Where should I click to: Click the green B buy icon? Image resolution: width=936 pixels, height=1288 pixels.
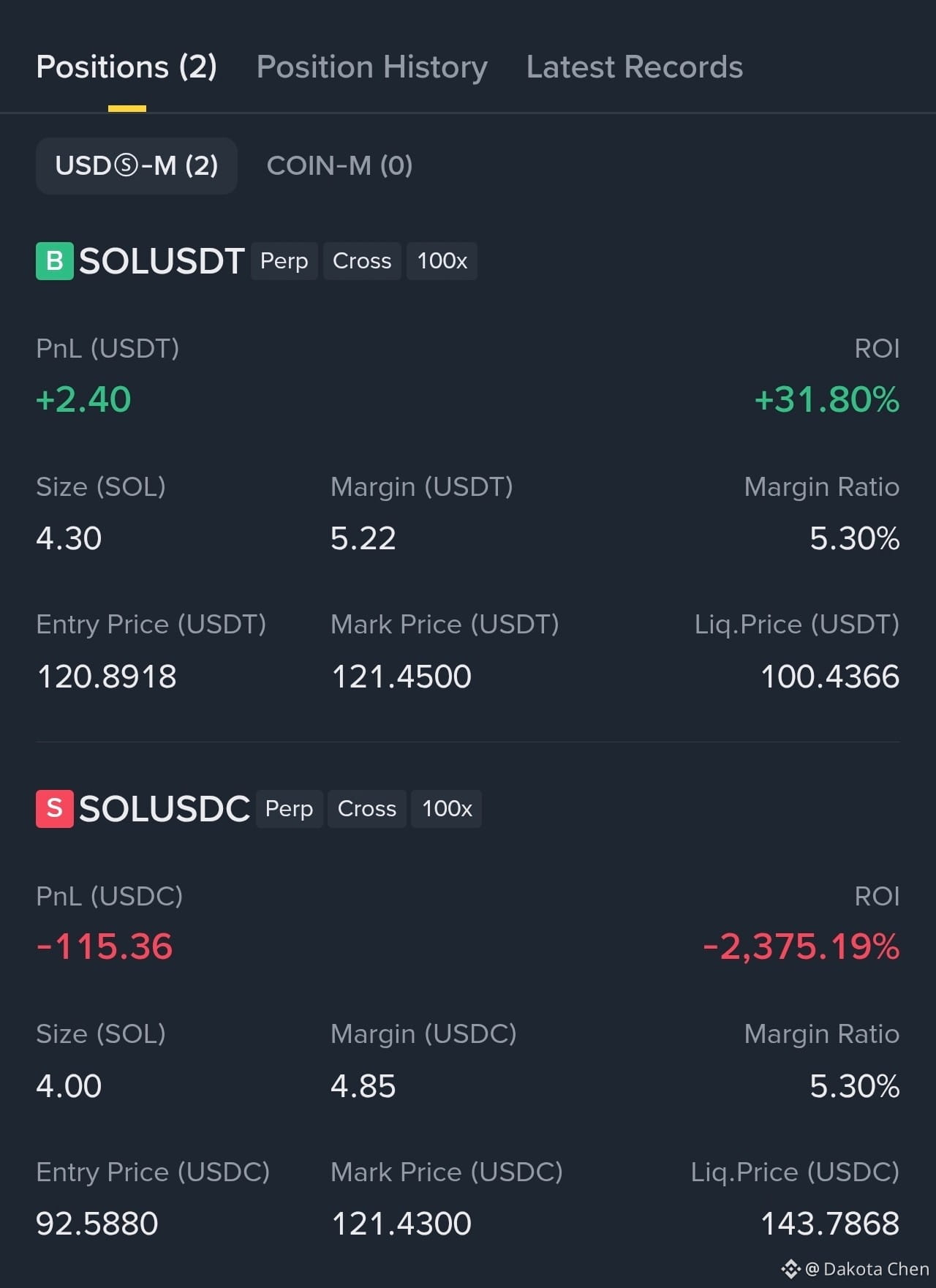tap(55, 261)
